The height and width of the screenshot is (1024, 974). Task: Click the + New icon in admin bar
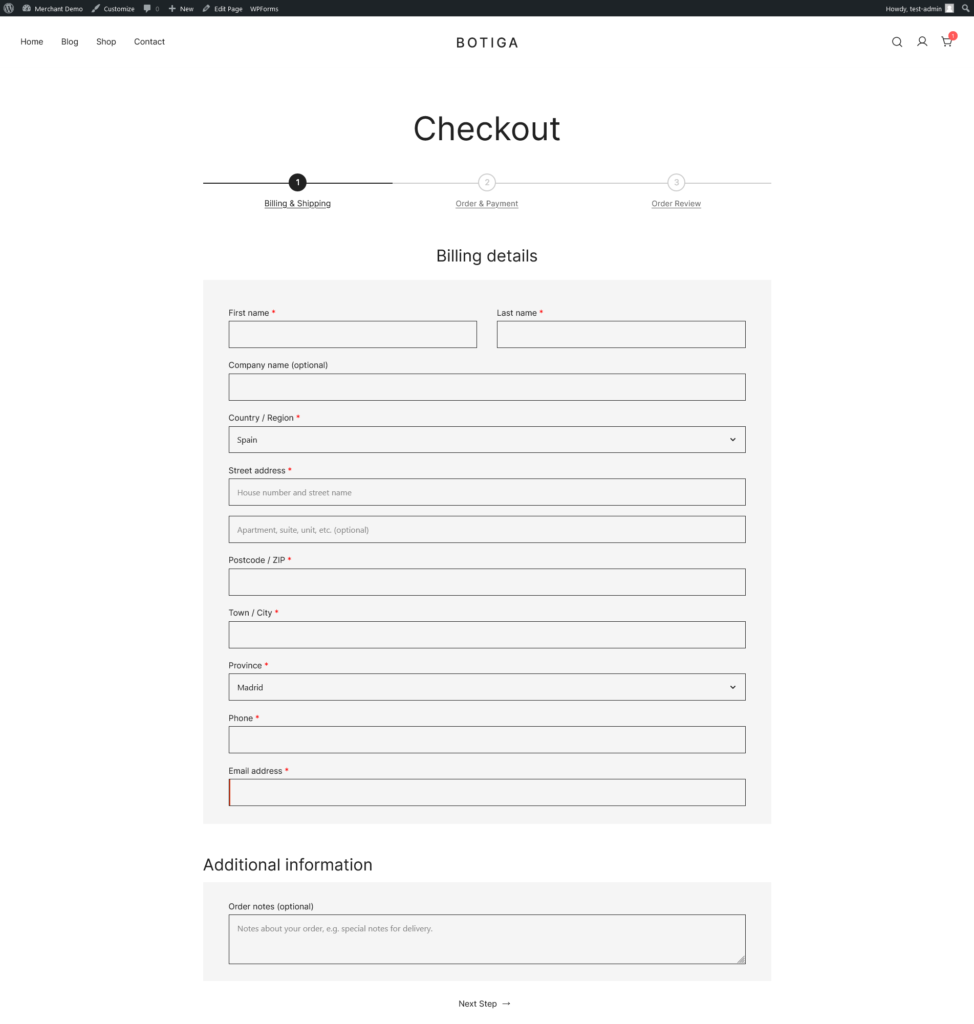pos(170,8)
